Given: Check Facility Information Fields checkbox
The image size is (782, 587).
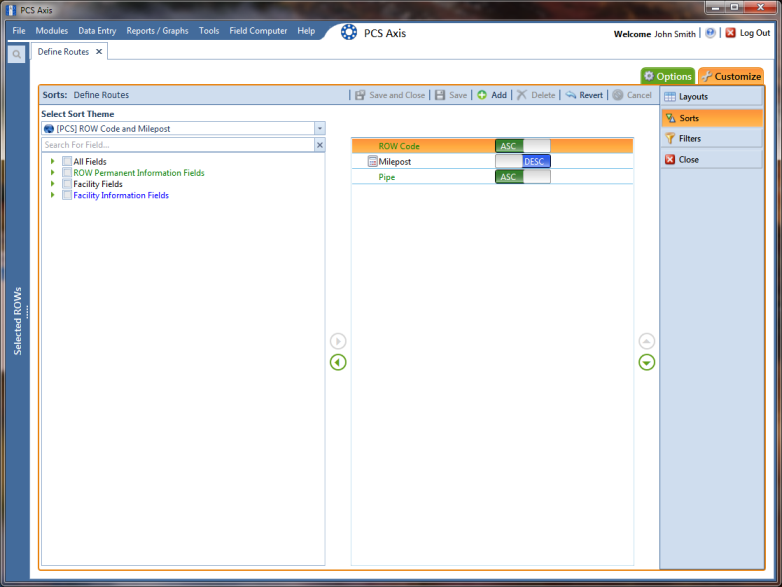Looking at the screenshot, I should (67, 195).
